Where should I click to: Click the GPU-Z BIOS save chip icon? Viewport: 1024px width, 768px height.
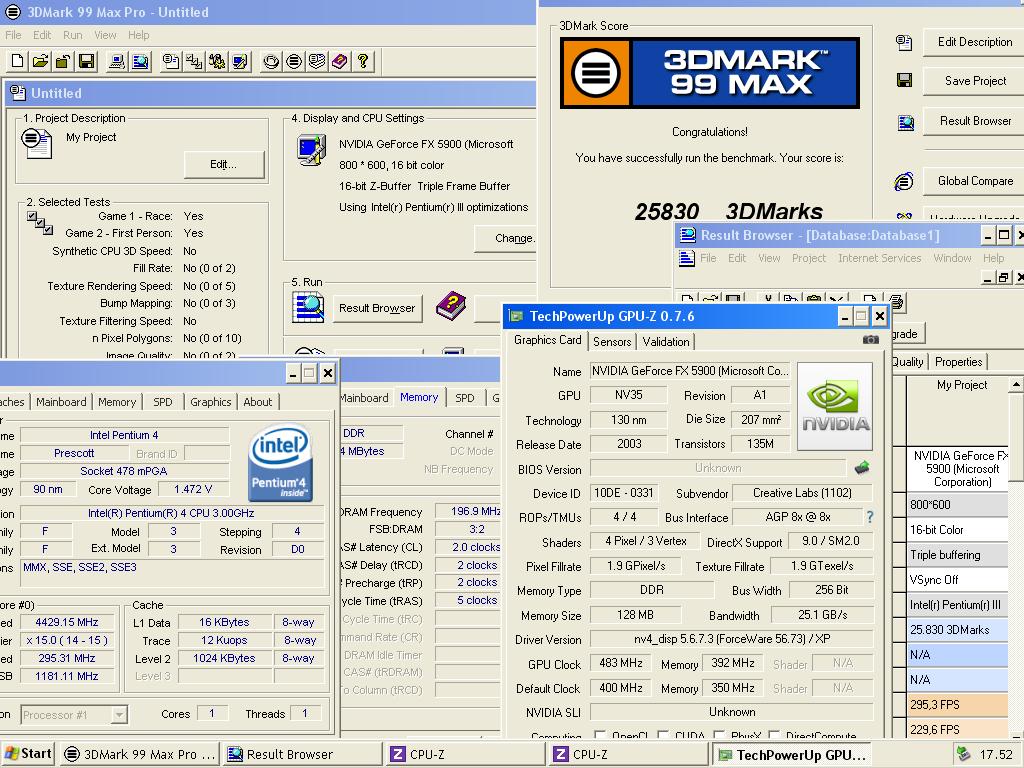tap(862, 468)
